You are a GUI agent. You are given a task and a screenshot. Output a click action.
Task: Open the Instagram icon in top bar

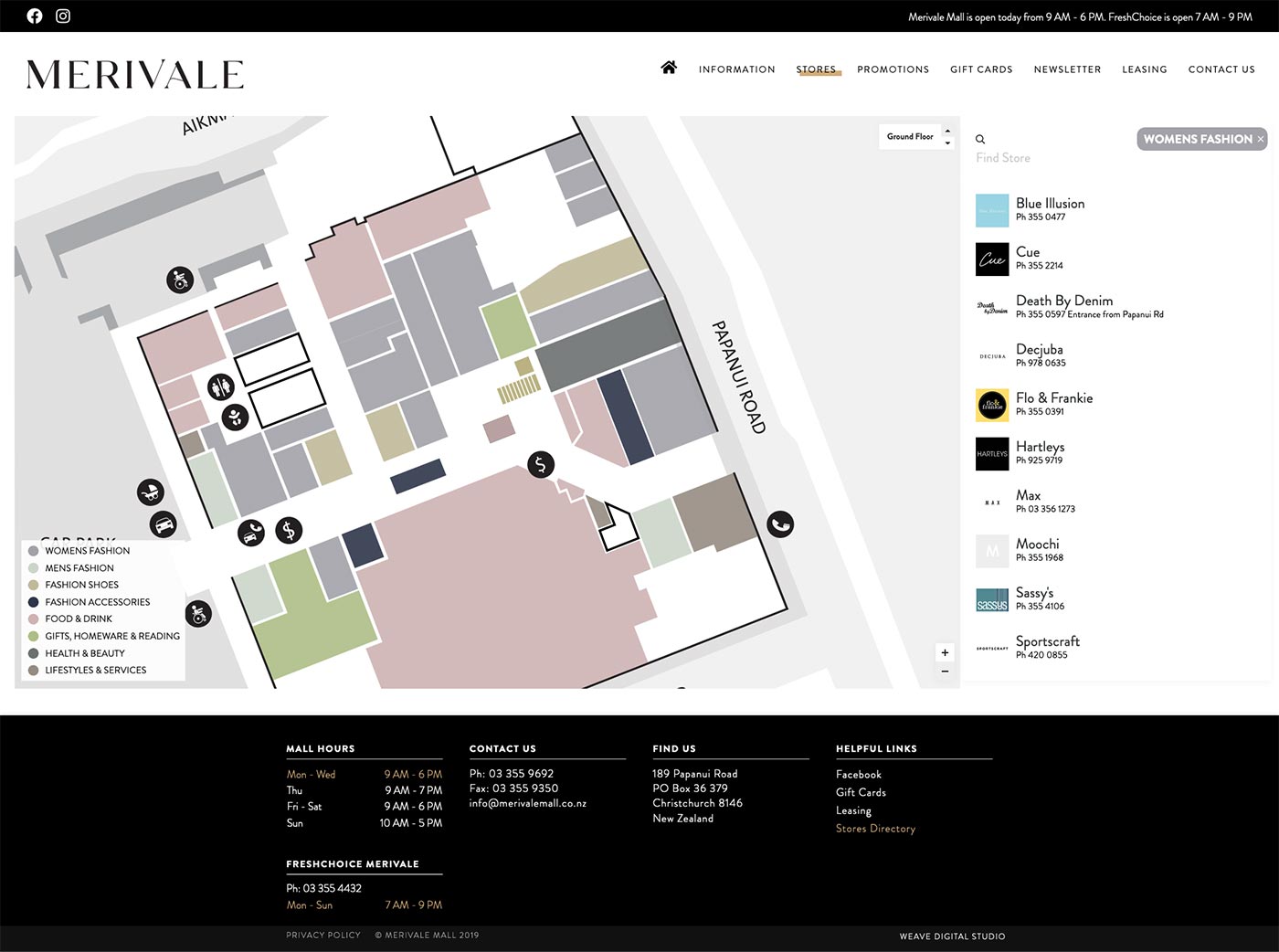pyautogui.click(x=63, y=16)
